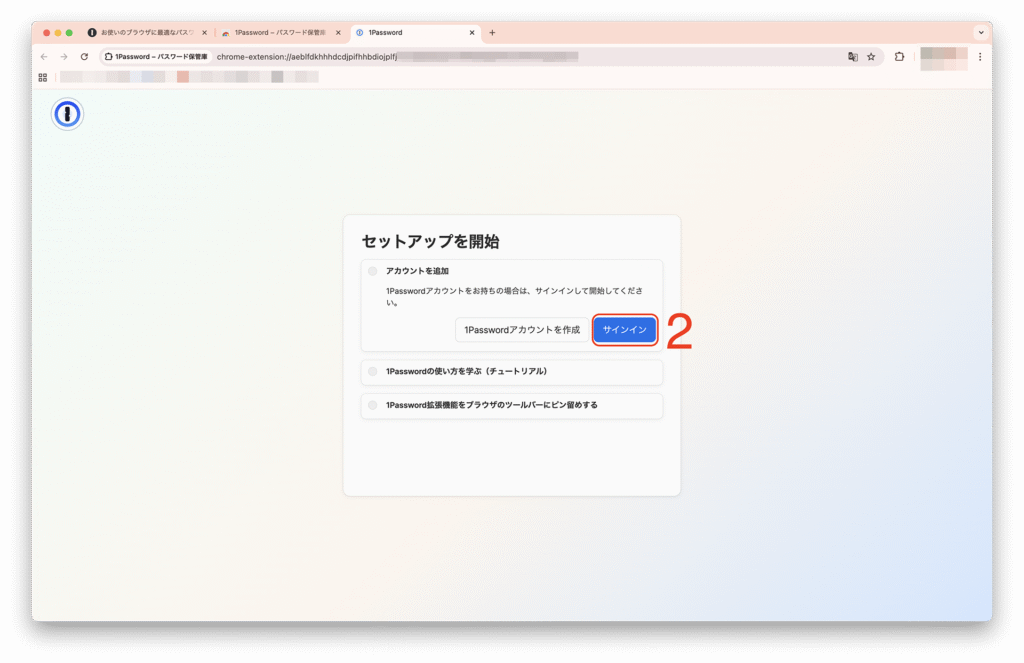
Task: Select the ツールバーにピン留めする step circle
Action: point(372,405)
